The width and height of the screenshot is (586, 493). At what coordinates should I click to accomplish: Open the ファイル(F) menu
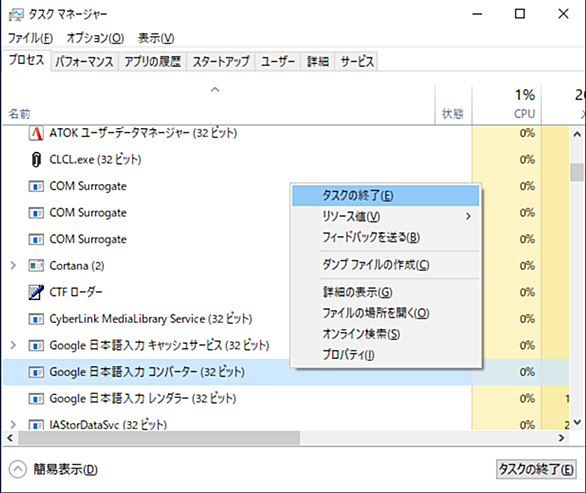pyautogui.click(x=30, y=38)
